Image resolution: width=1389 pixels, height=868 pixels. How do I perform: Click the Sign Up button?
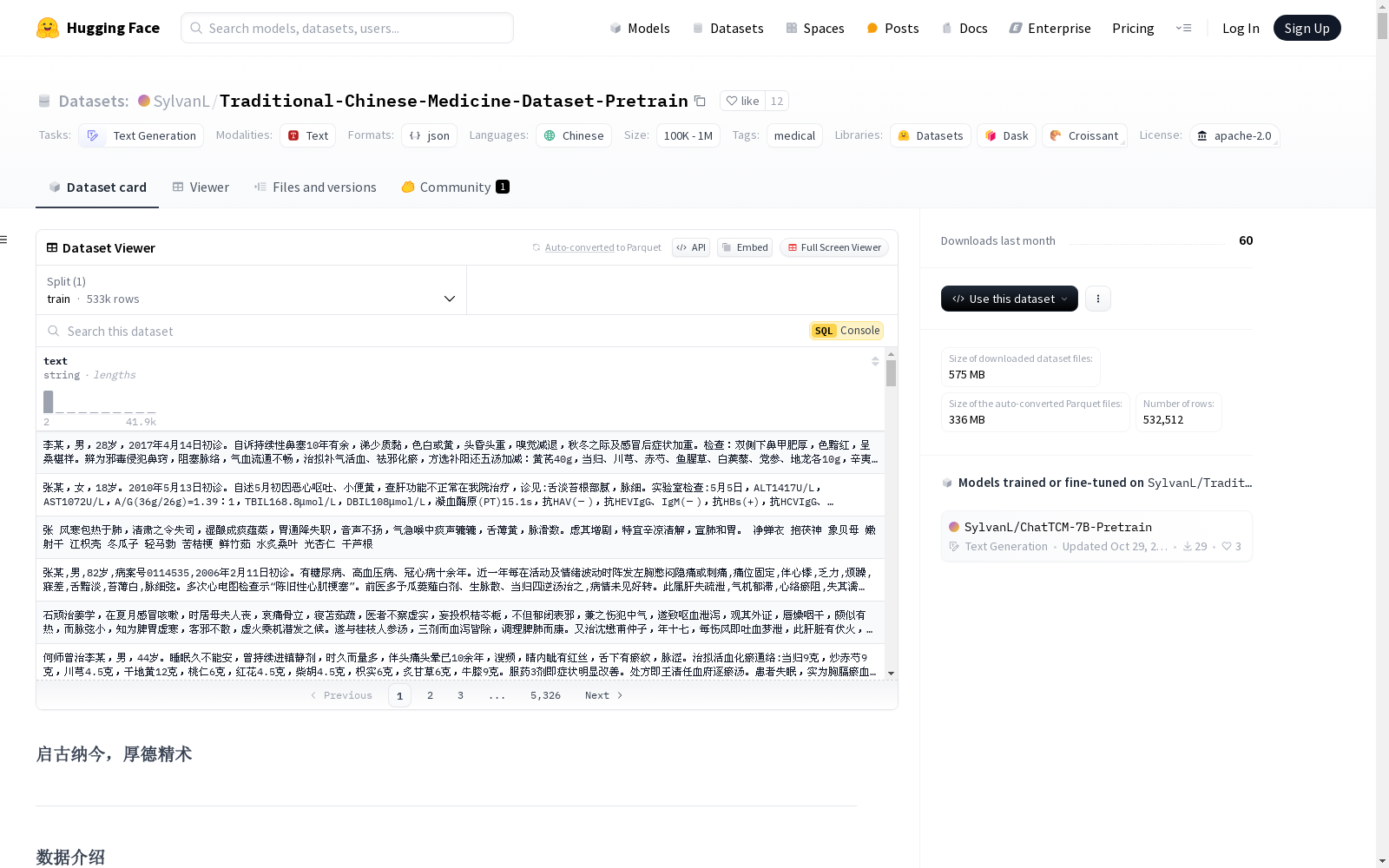1307,28
